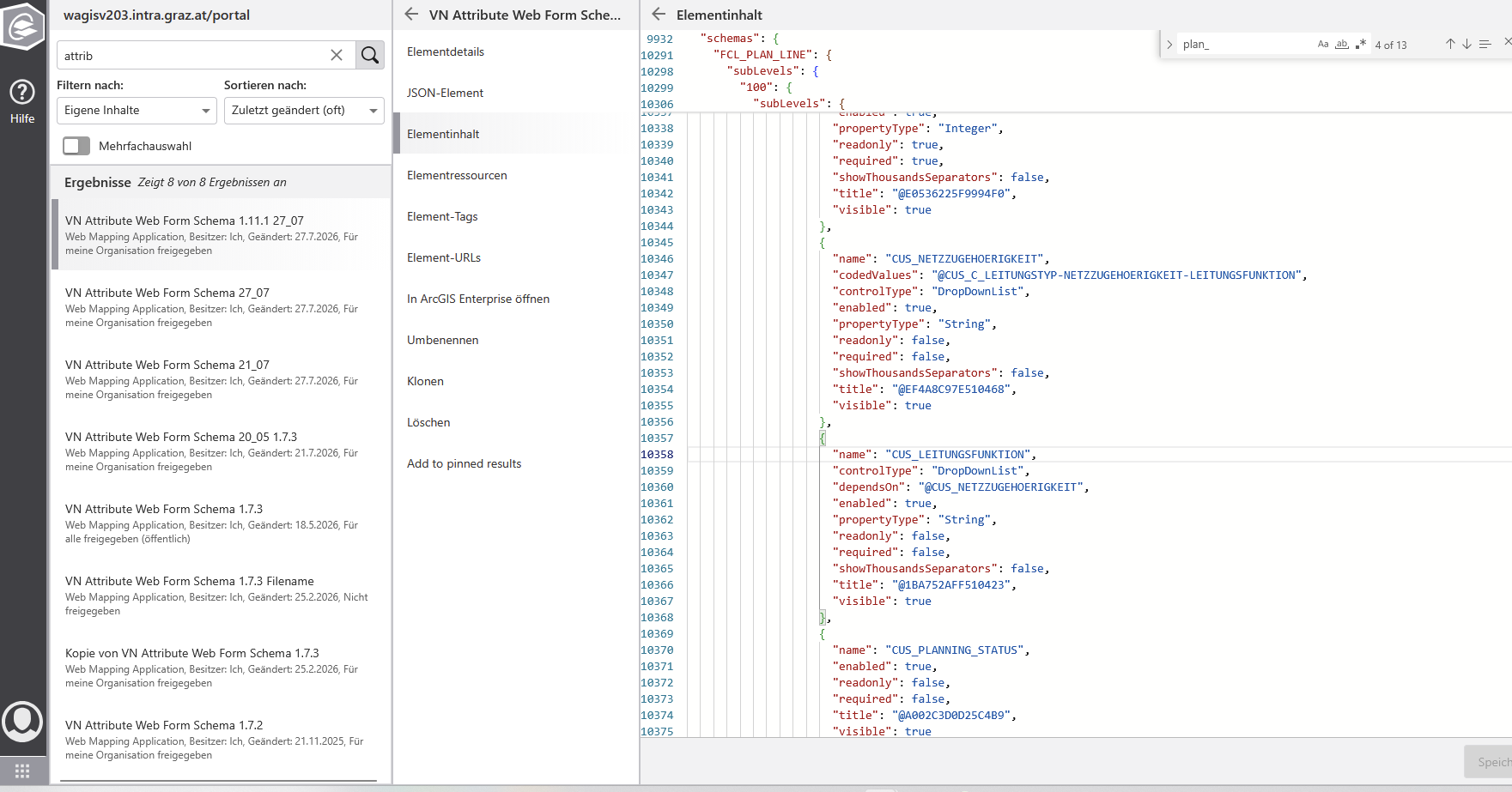The width and height of the screenshot is (1512, 792).
Task: Toggle Match Whole Word in find widget
Action: pos(1342,45)
